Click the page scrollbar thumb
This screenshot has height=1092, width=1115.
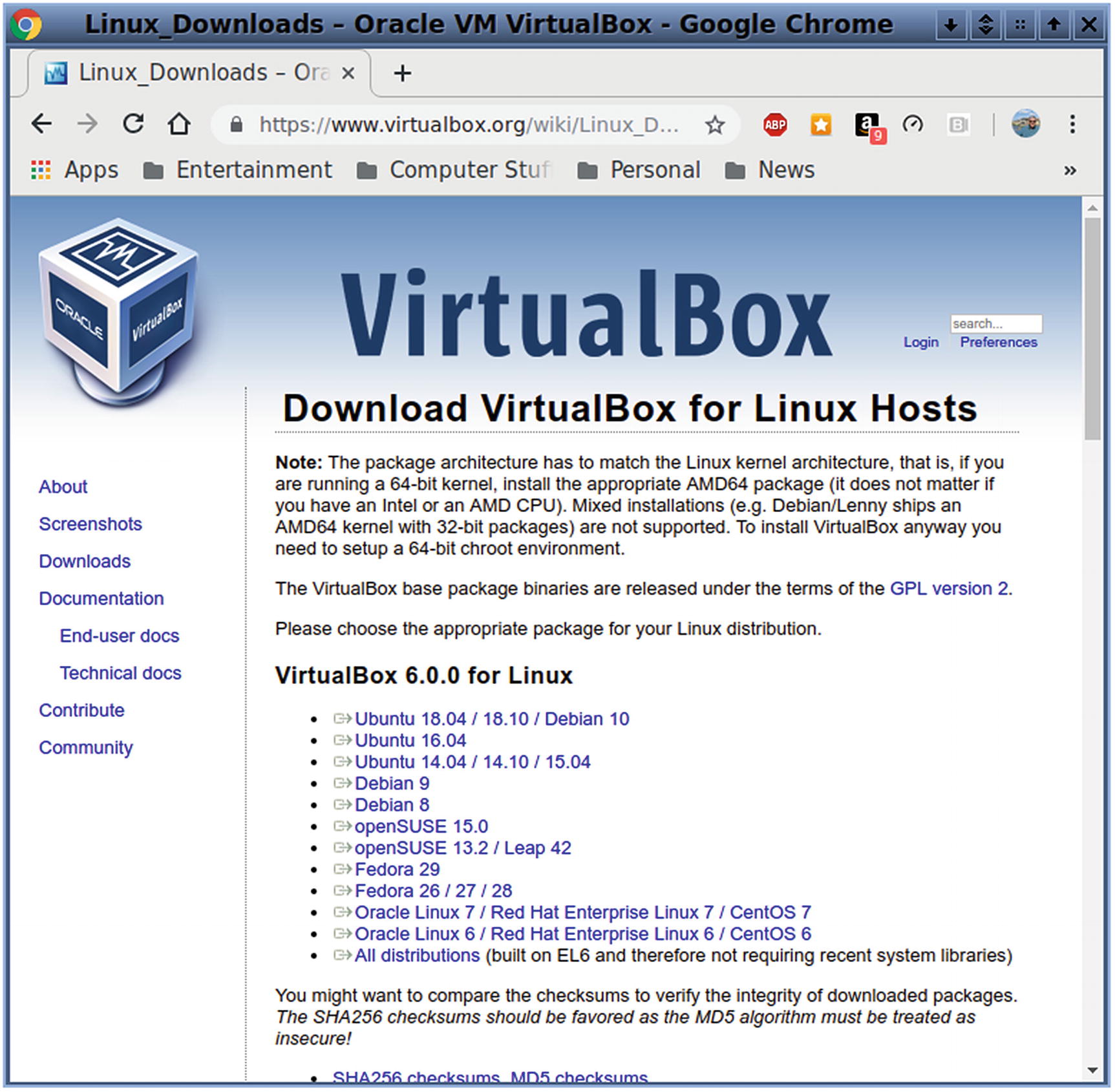coord(1092,328)
